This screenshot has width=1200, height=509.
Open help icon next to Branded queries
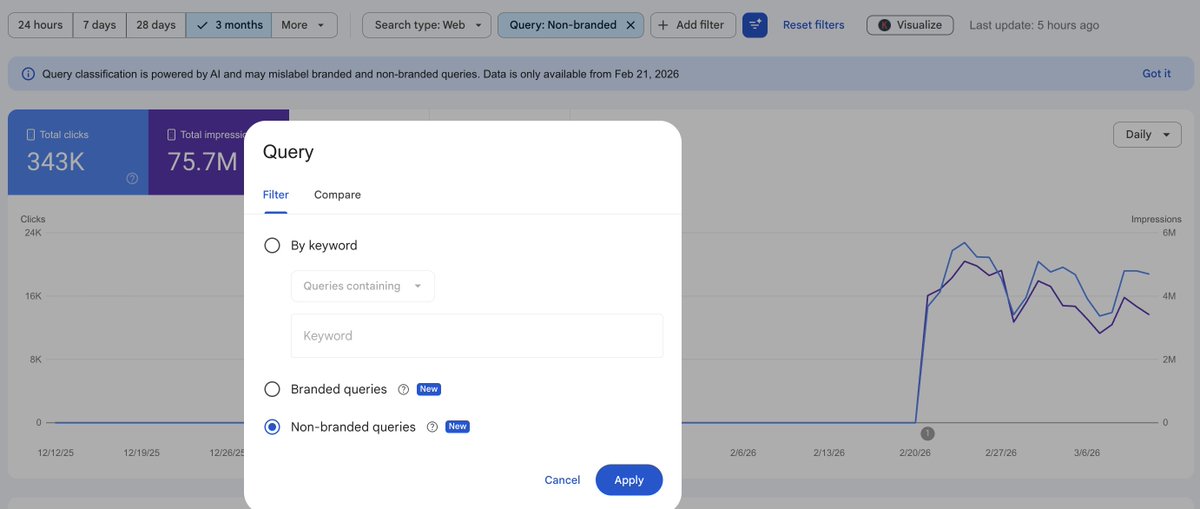404,389
